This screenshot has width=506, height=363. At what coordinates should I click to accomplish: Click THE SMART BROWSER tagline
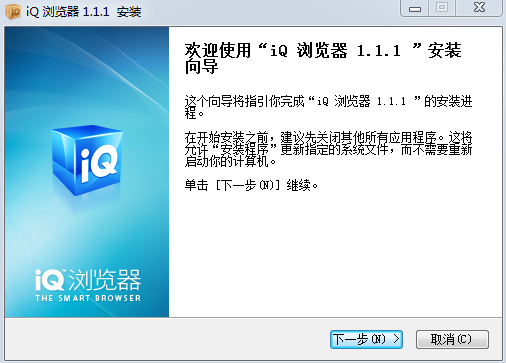pos(88,298)
